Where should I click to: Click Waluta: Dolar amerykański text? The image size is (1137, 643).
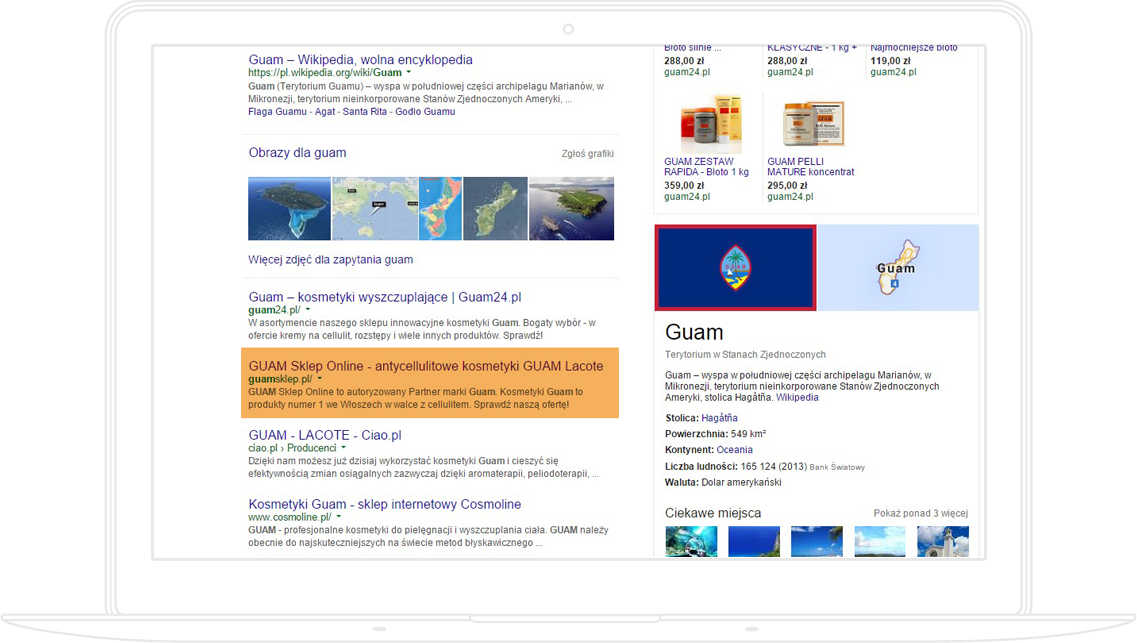(x=723, y=482)
